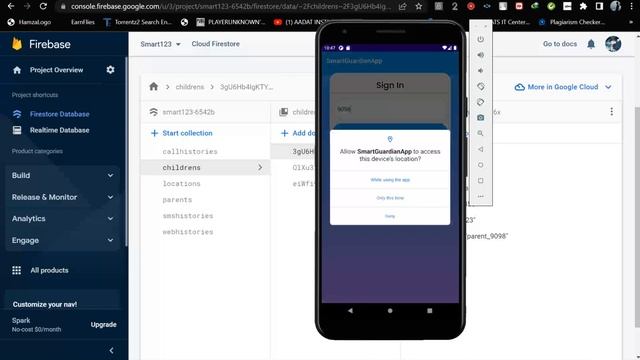This screenshot has width=640, height=360.
Task: Click the browser back arrow
Action: (11, 6)
